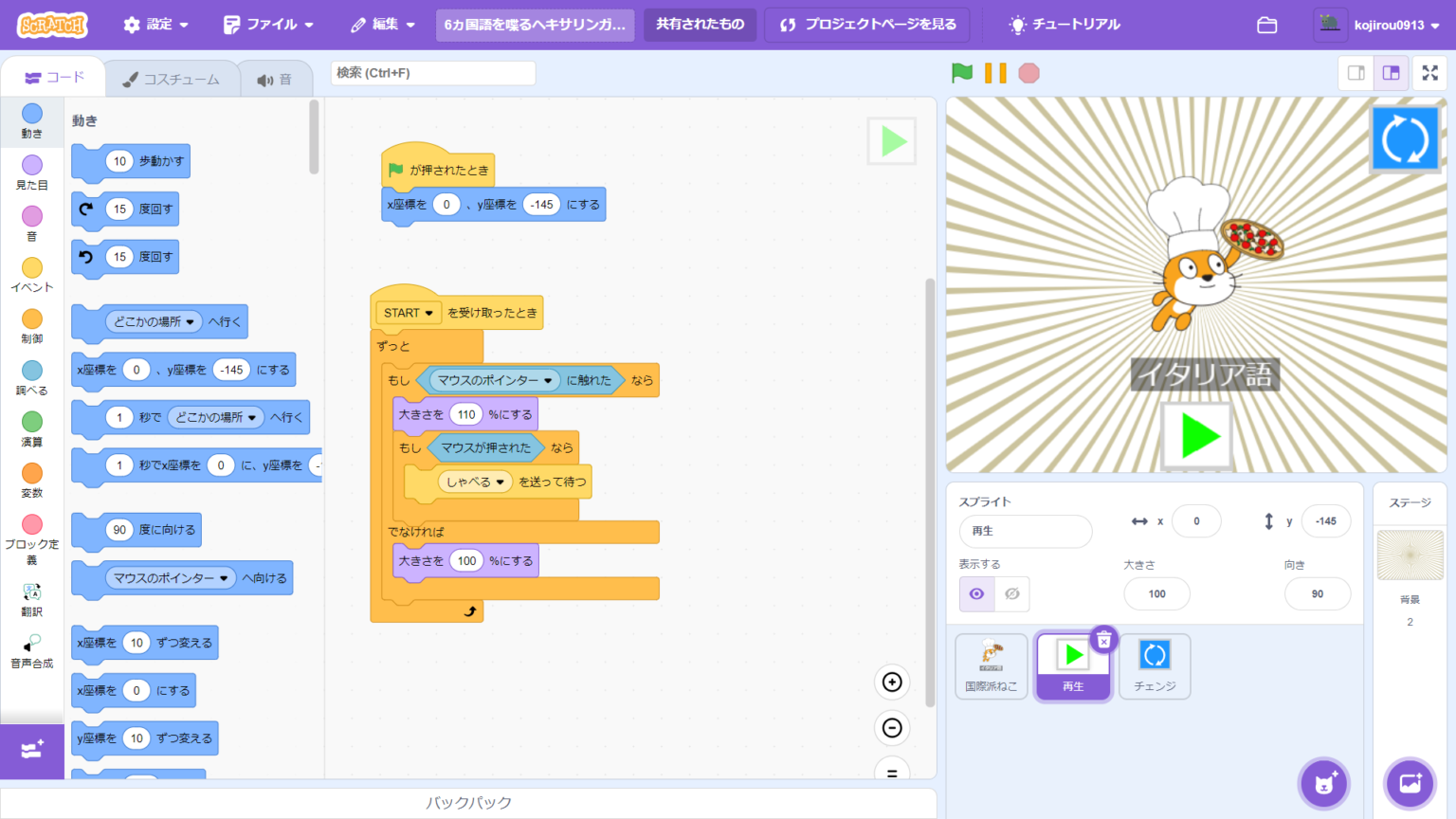
Task: Click the green play button on stage
Action: [x=1198, y=436]
